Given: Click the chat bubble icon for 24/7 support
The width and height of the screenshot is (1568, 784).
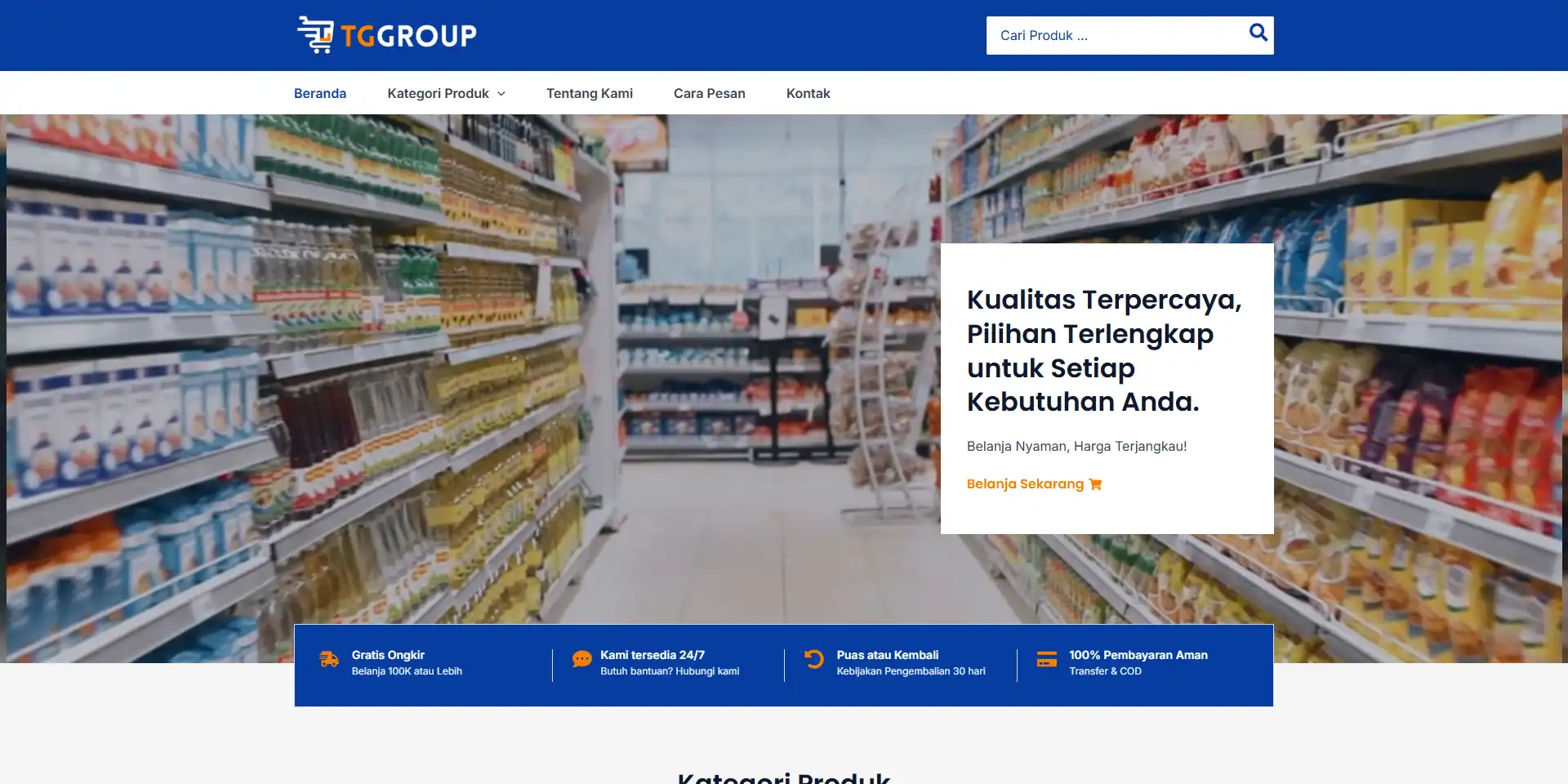Looking at the screenshot, I should [x=581, y=659].
